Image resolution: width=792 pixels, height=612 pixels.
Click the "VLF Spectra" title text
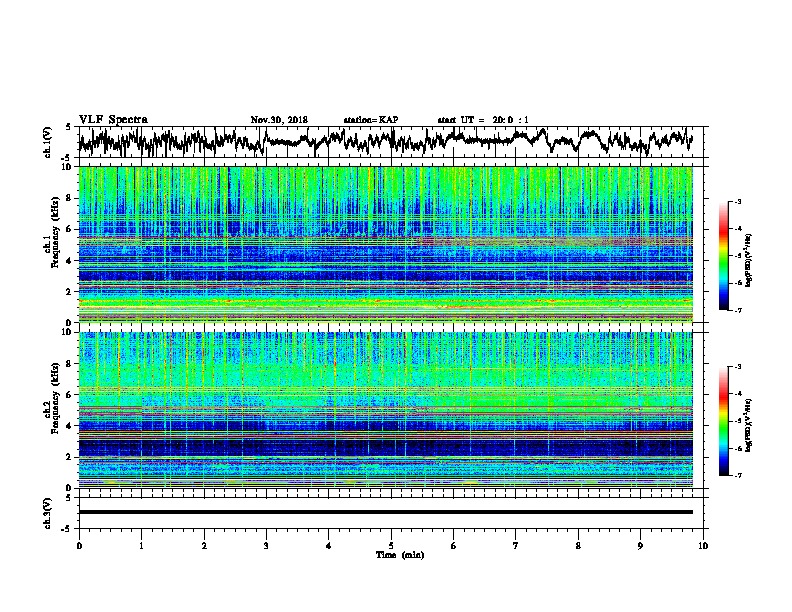coord(113,120)
